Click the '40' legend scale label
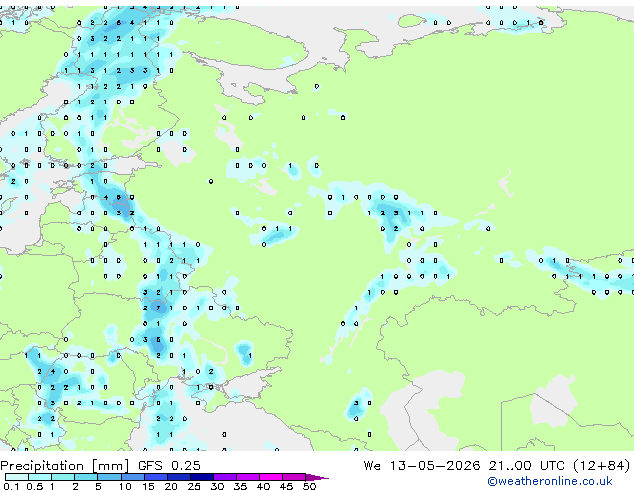 263,486
